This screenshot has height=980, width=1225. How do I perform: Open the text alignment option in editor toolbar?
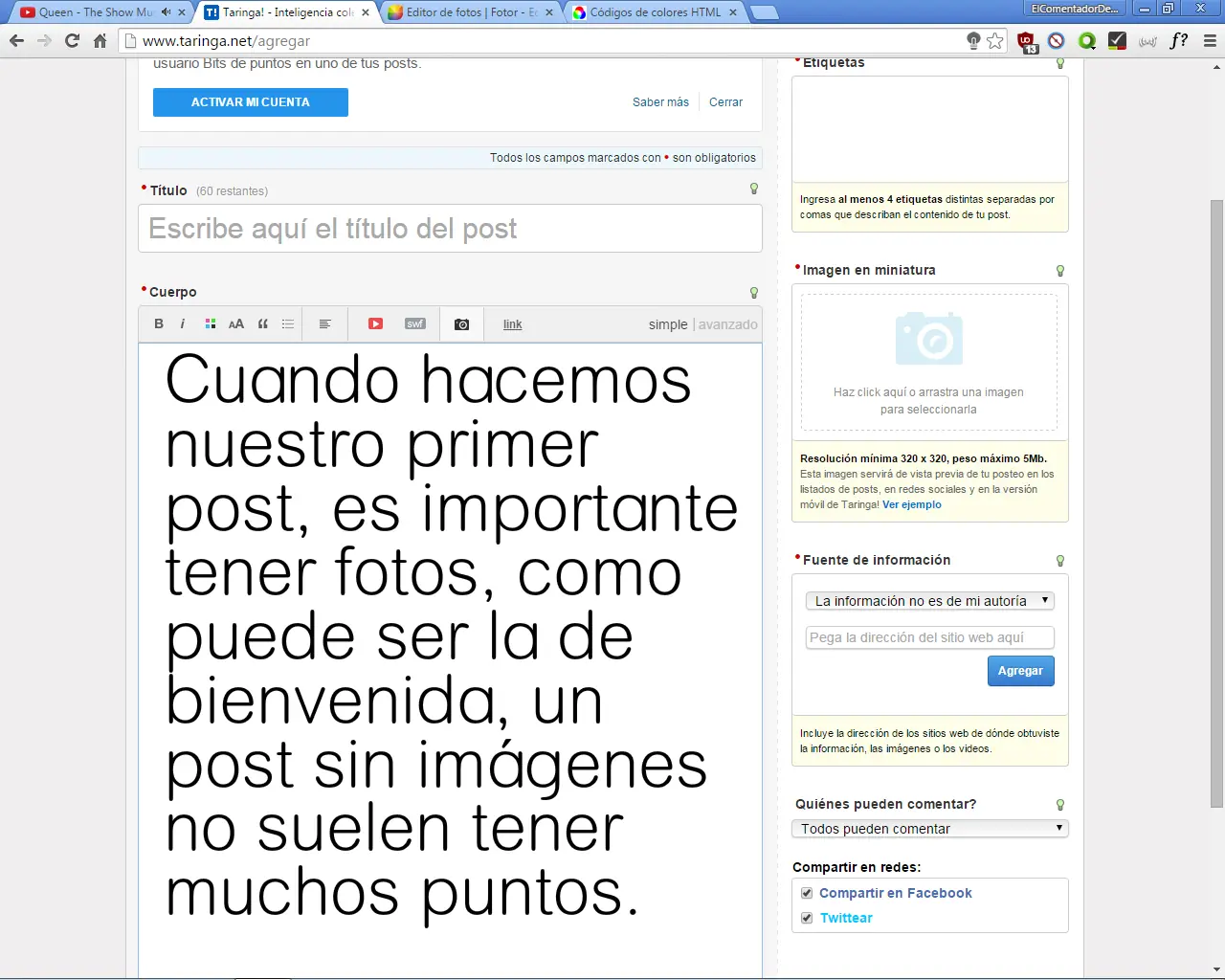click(x=324, y=323)
